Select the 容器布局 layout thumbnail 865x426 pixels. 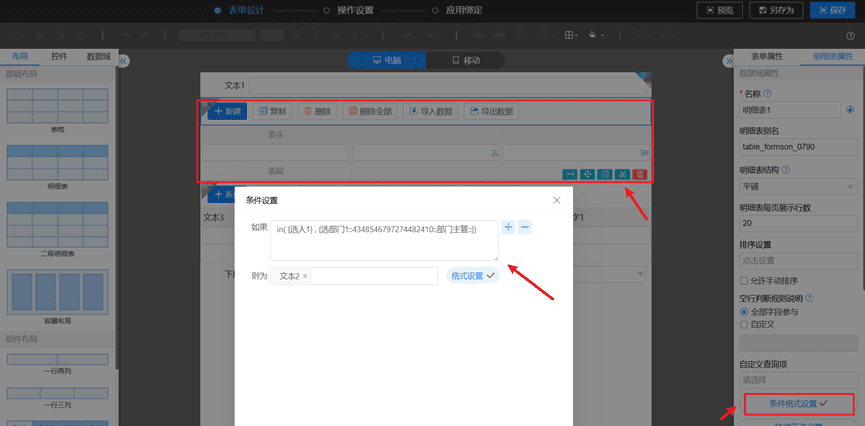(x=57, y=292)
